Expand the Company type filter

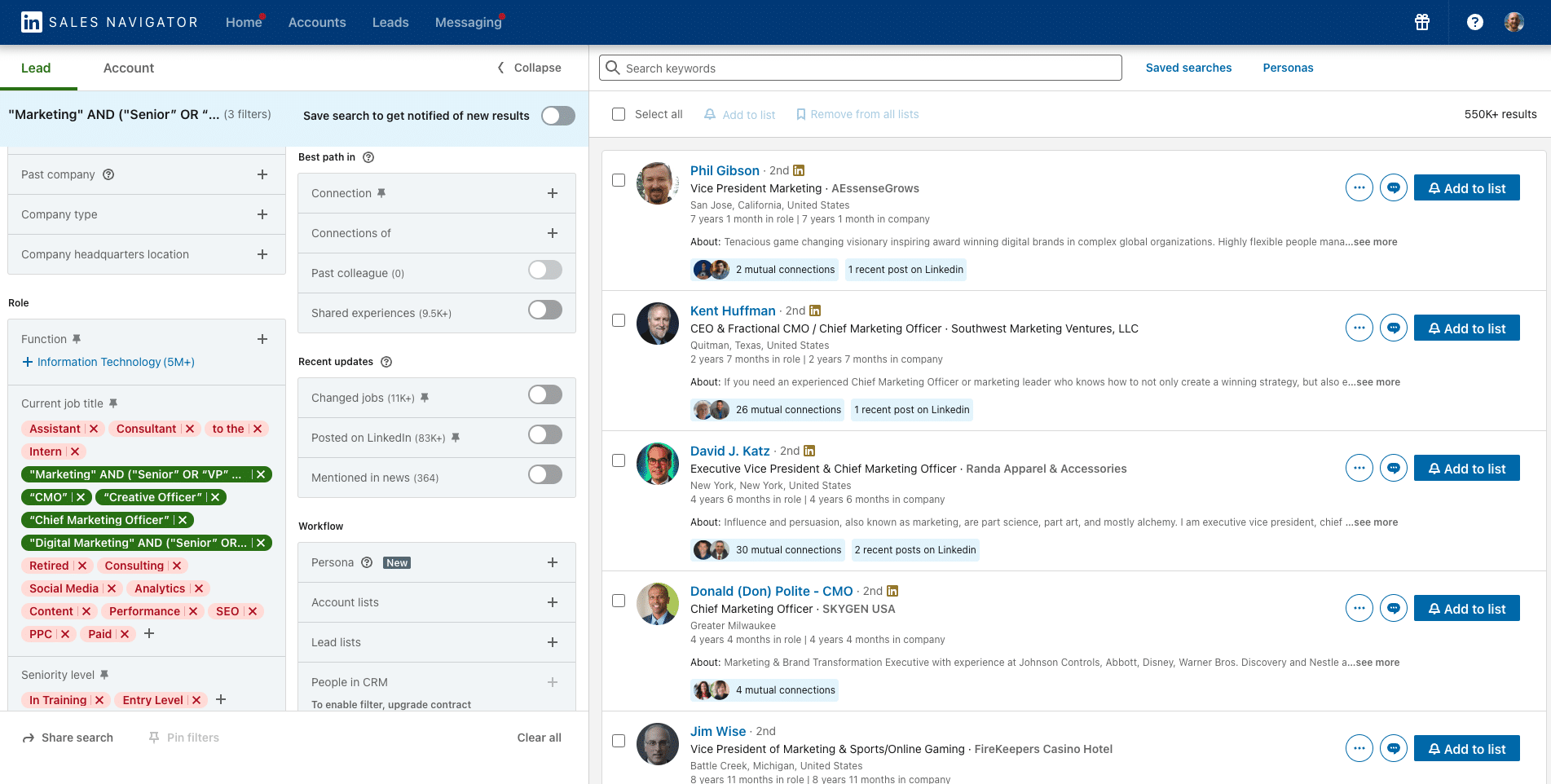click(x=262, y=214)
